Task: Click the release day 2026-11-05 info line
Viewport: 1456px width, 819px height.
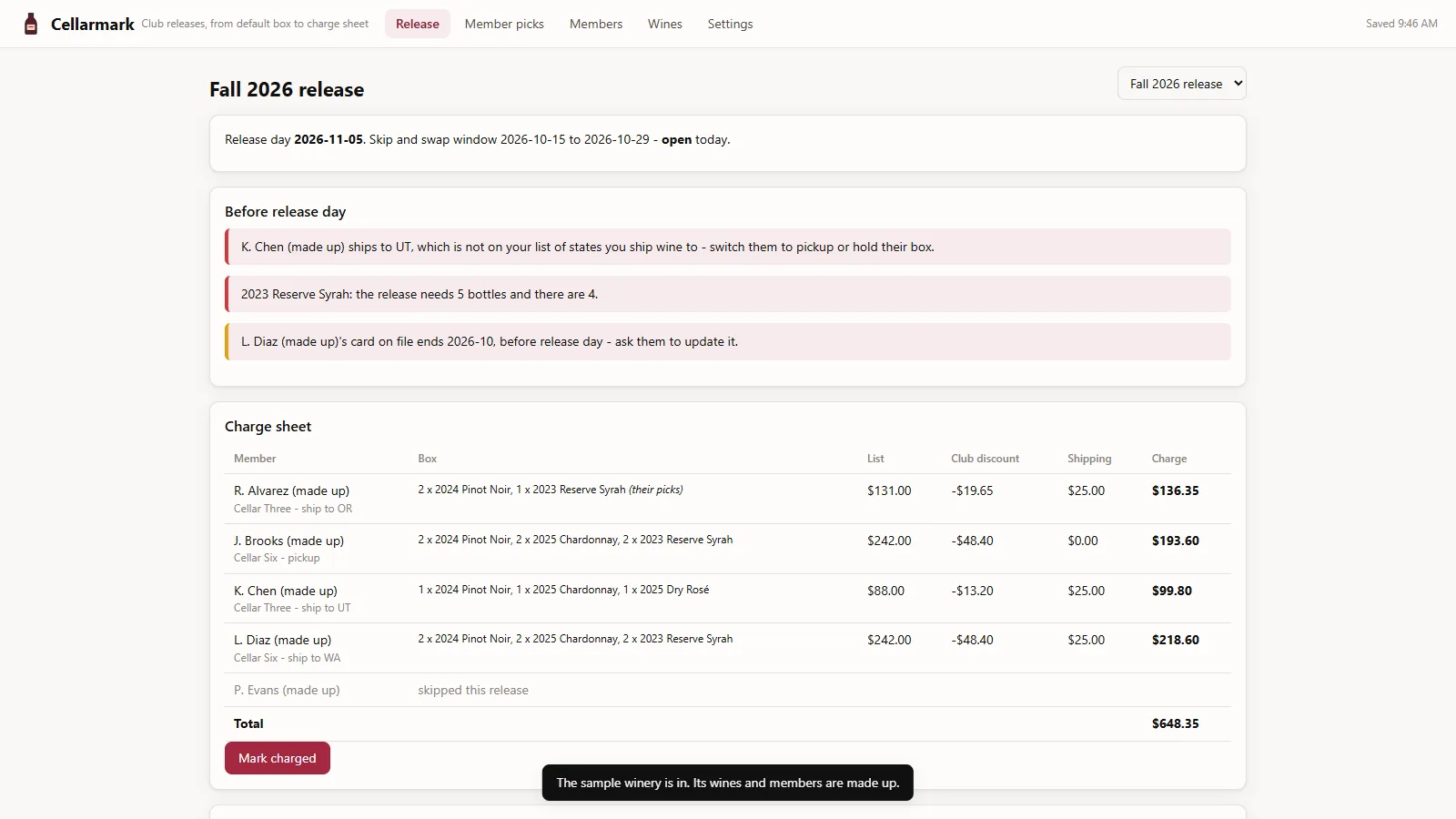Action: [x=478, y=139]
